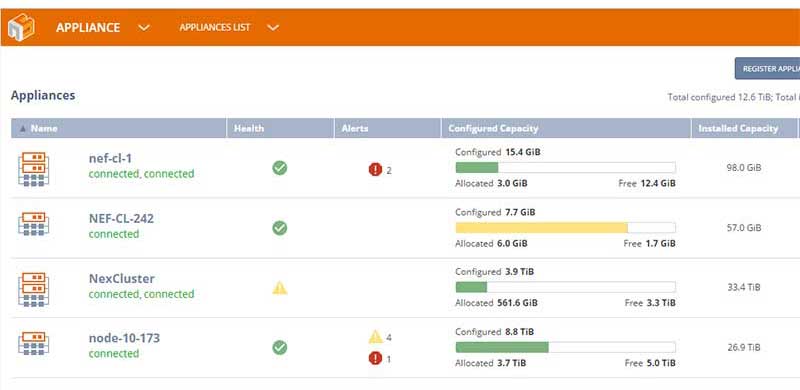Click the 'Free 12.4 GiB' value
Image resolution: width=800 pixels, height=390 pixels.
(x=647, y=183)
